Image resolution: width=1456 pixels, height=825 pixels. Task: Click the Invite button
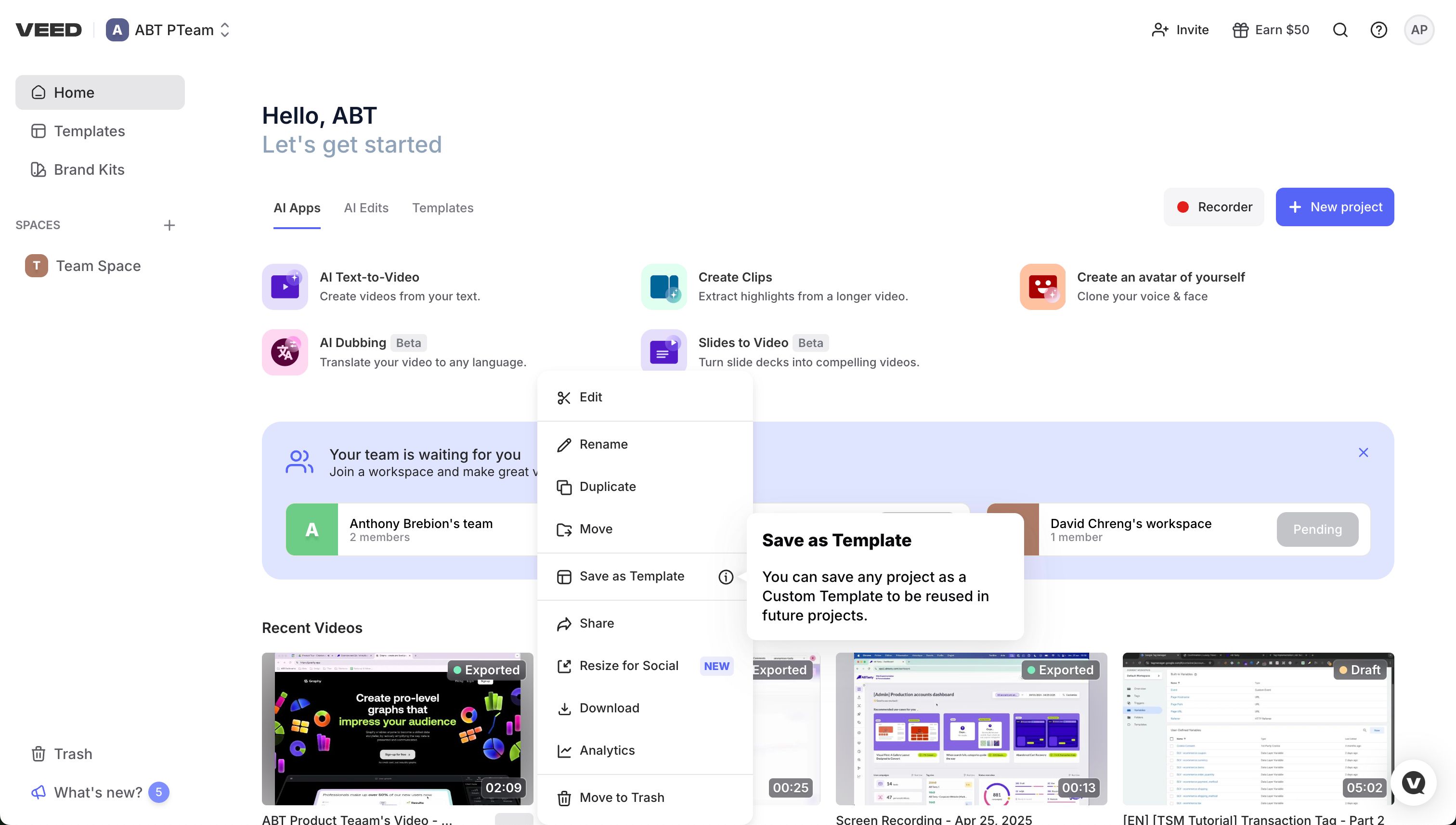point(1180,30)
